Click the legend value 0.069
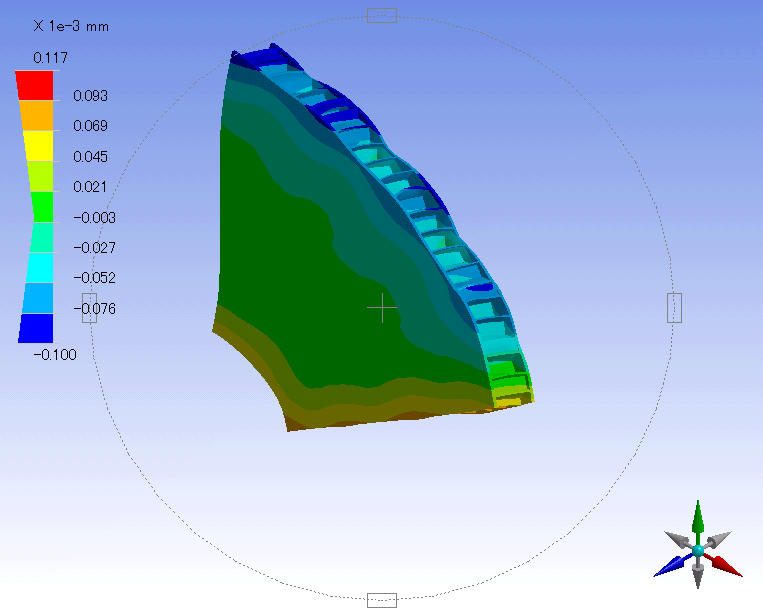Image resolution: width=763 pixels, height=615 pixels. click(91, 126)
